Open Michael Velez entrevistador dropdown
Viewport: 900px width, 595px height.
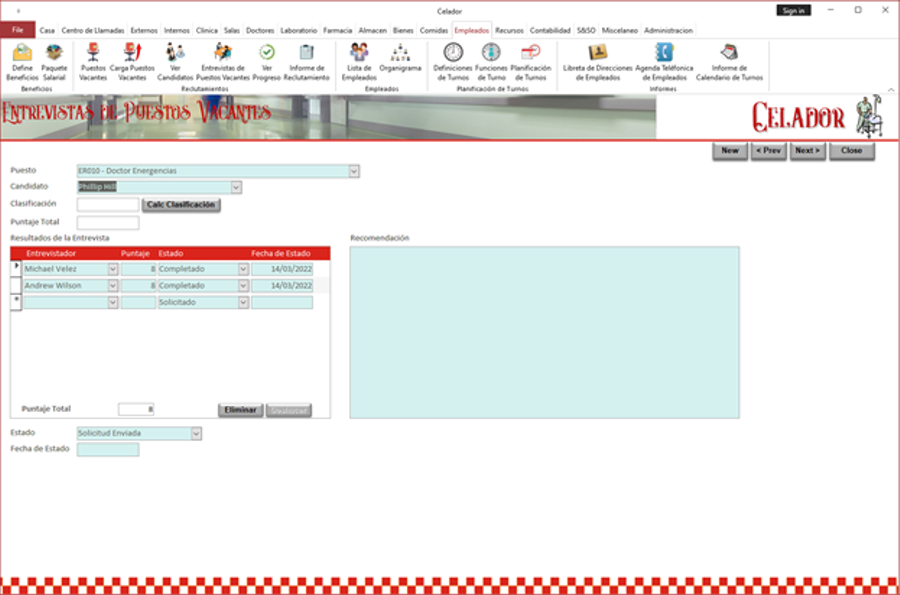click(112, 269)
